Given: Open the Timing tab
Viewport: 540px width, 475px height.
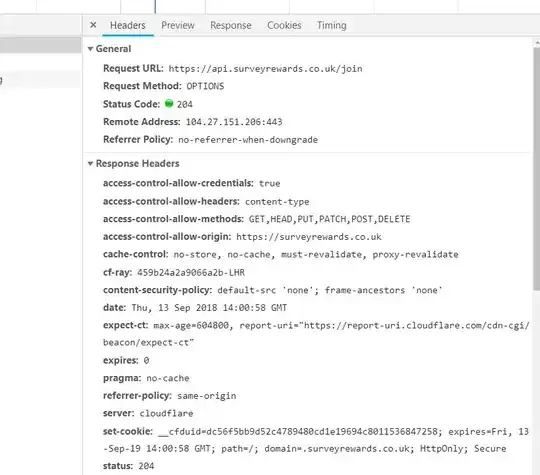Looking at the screenshot, I should click(x=332, y=25).
